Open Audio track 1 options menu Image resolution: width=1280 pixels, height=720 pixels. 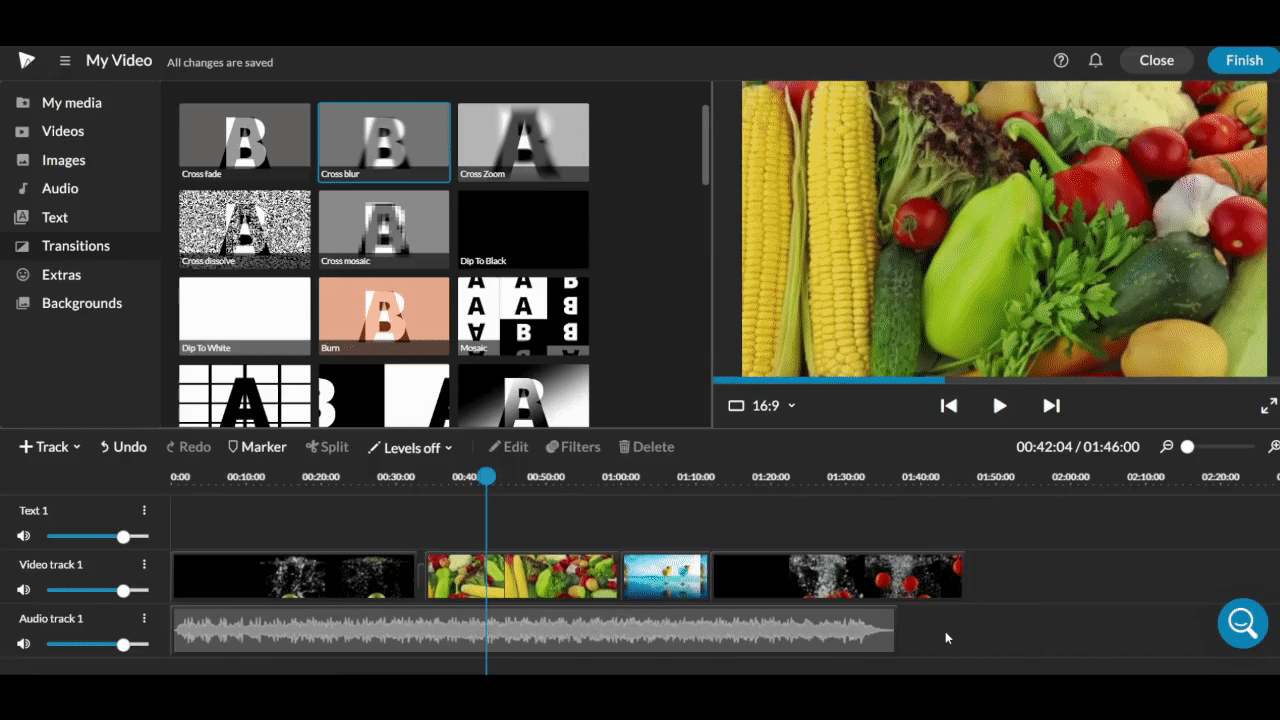(144, 618)
